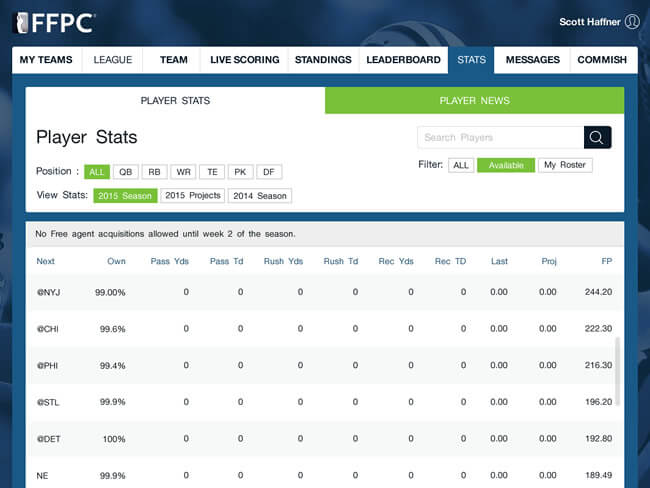Filter players by TE position
The height and width of the screenshot is (488, 650).
click(x=212, y=172)
